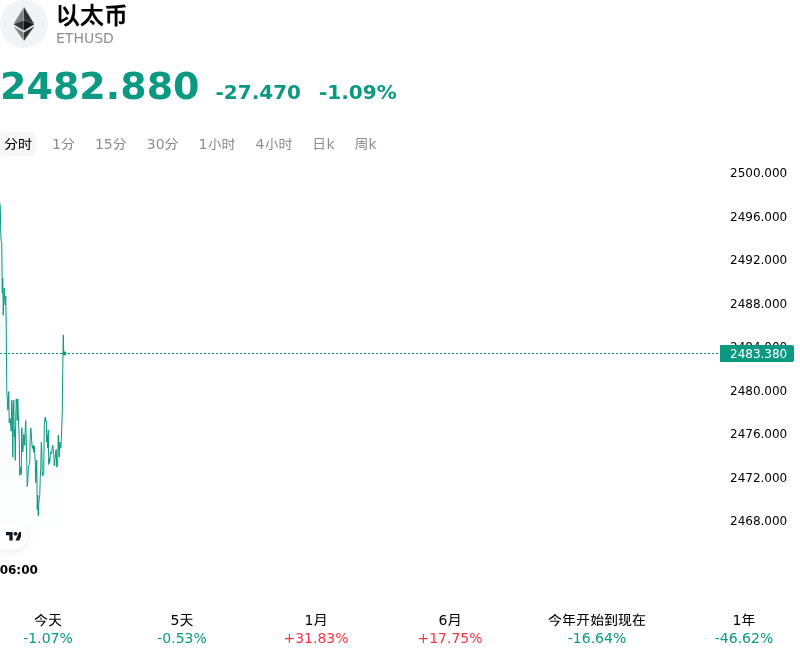This screenshot has height=658, width=800.
Task: Click the 2483.380 current price label
Action: point(757,353)
